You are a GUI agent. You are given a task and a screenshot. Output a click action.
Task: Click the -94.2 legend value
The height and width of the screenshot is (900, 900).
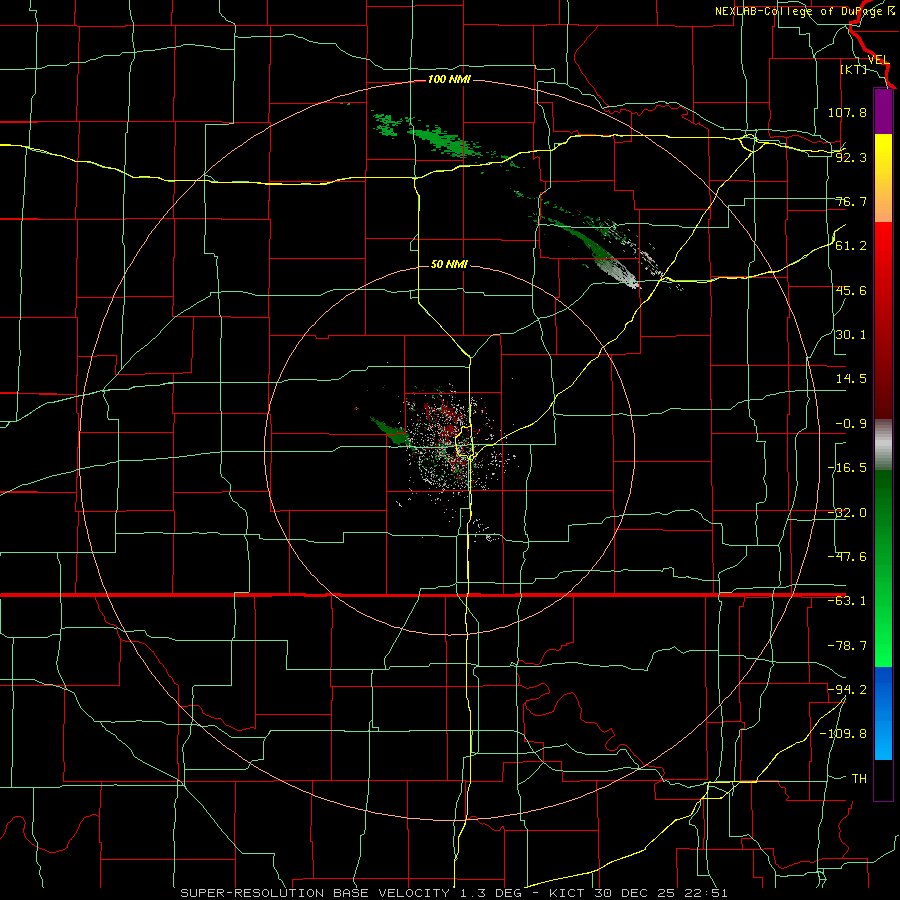tap(847, 689)
